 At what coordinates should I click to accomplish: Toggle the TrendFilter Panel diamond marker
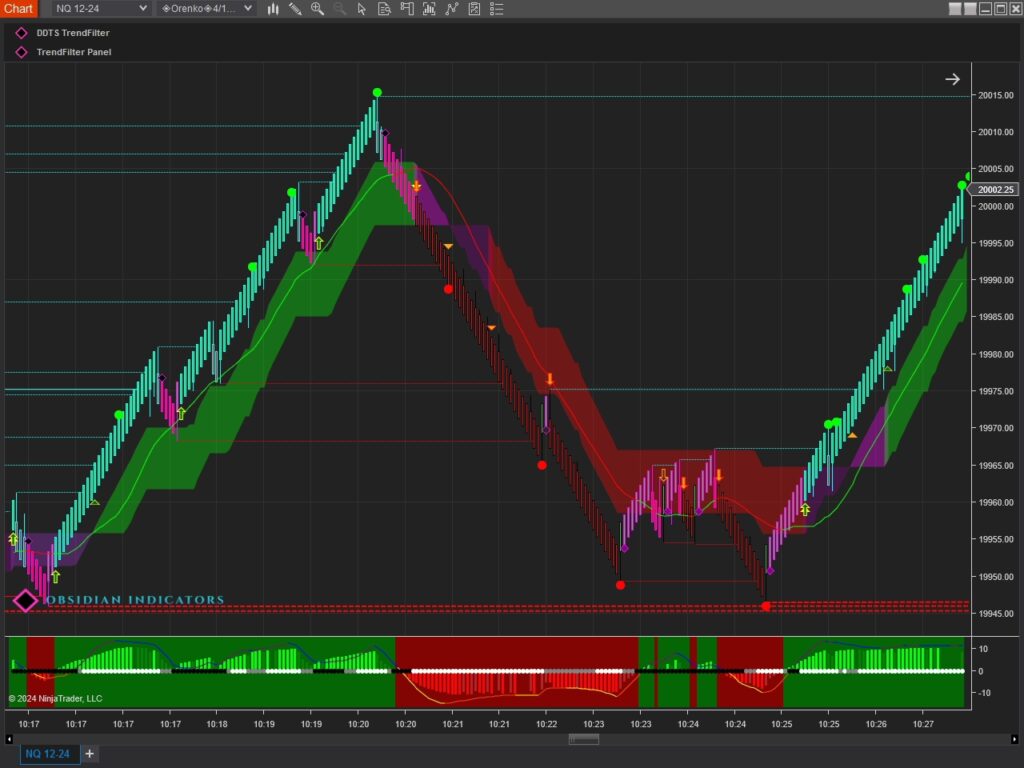click(x=20, y=52)
